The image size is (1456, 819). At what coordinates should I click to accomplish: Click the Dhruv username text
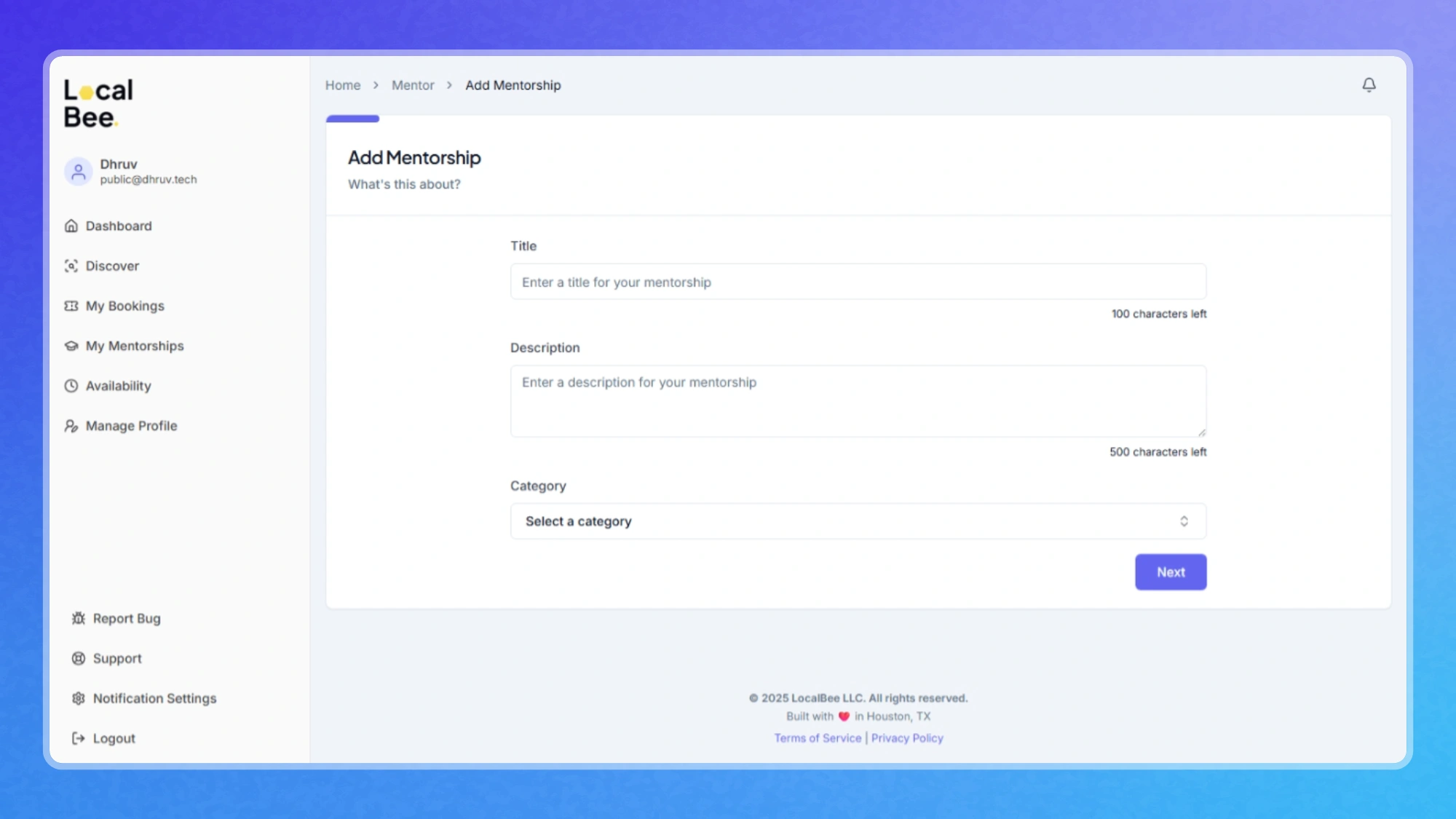pos(119,165)
